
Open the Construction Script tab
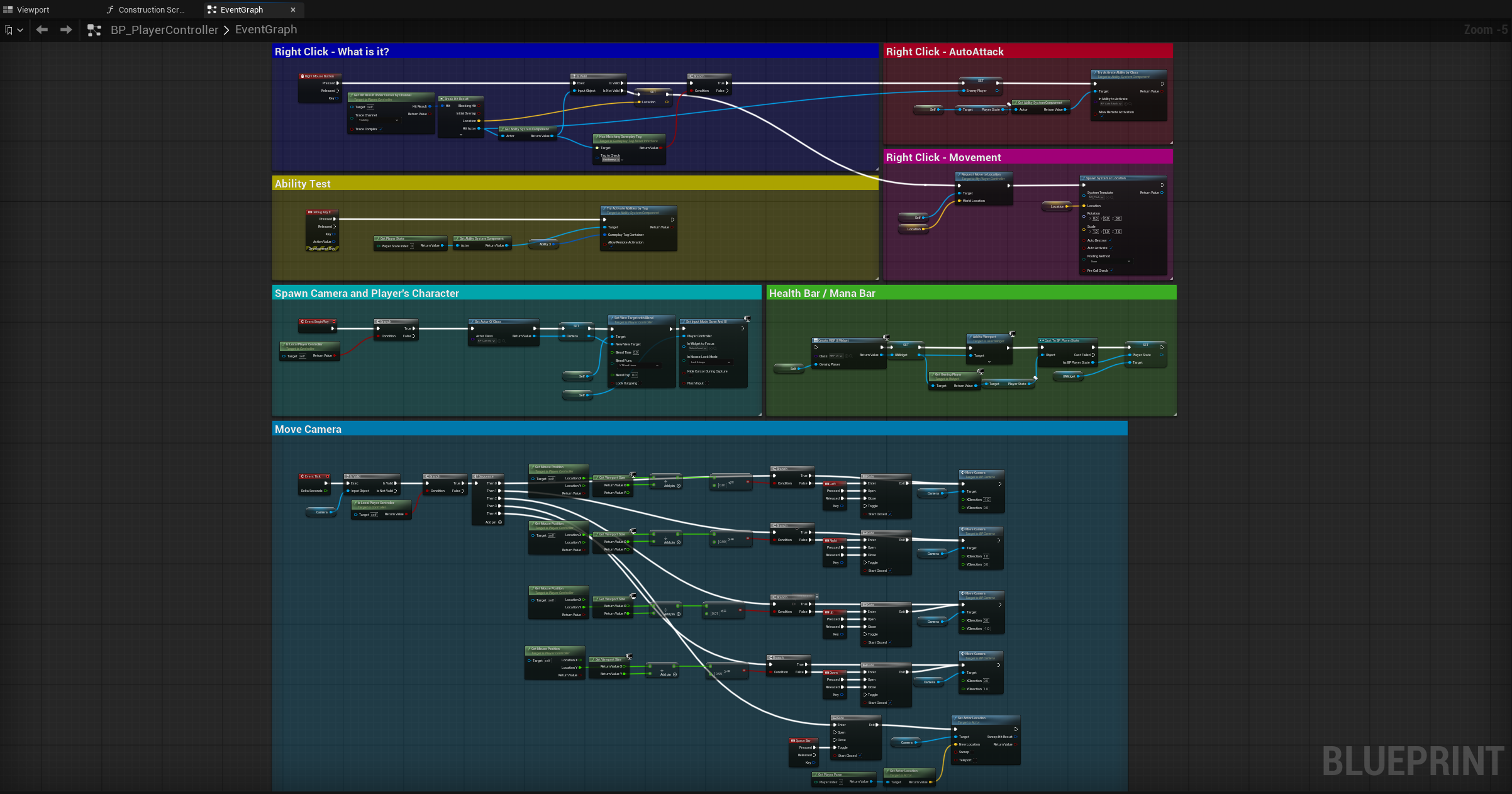click(146, 9)
